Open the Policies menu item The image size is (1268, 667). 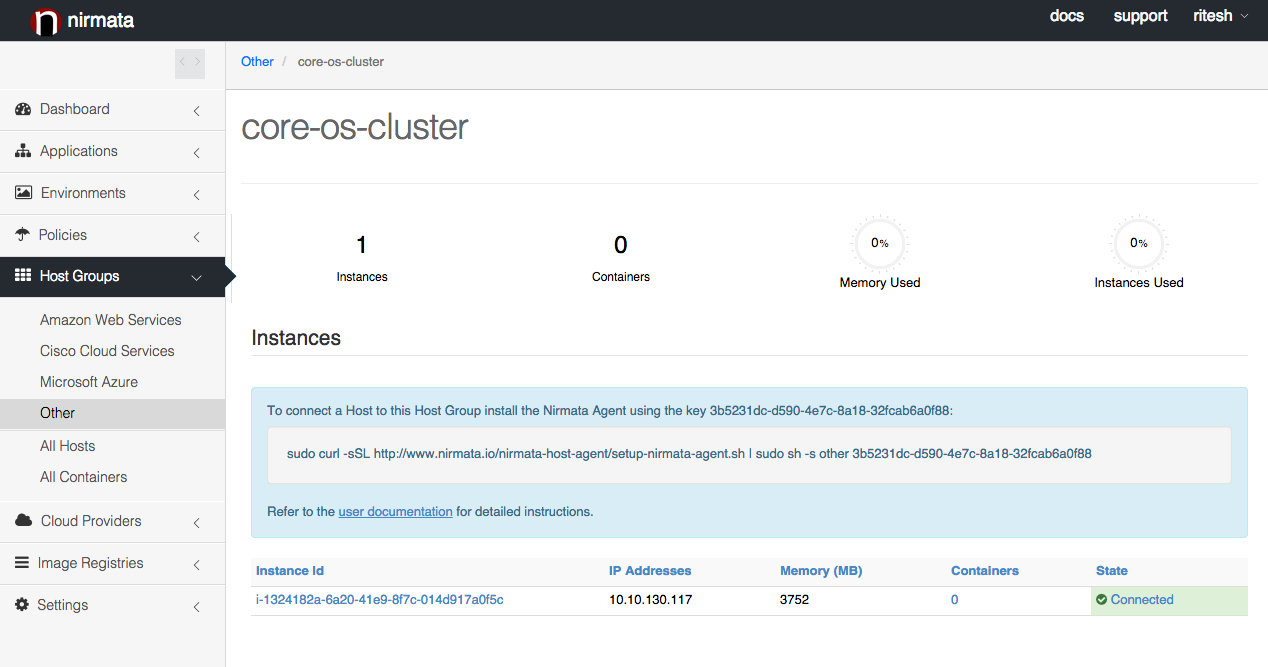click(x=112, y=235)
